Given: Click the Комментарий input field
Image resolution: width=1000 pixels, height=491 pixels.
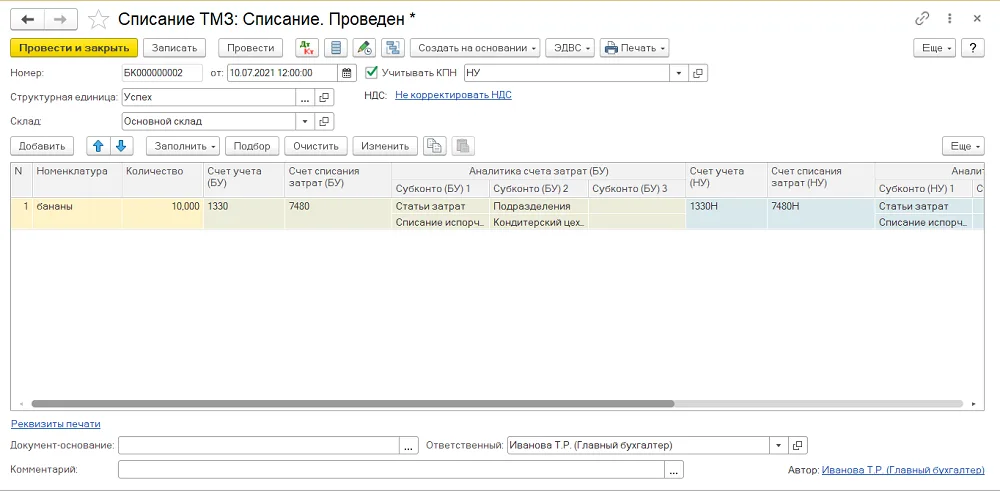Looking at the screenshot, I should coord(391,469).
